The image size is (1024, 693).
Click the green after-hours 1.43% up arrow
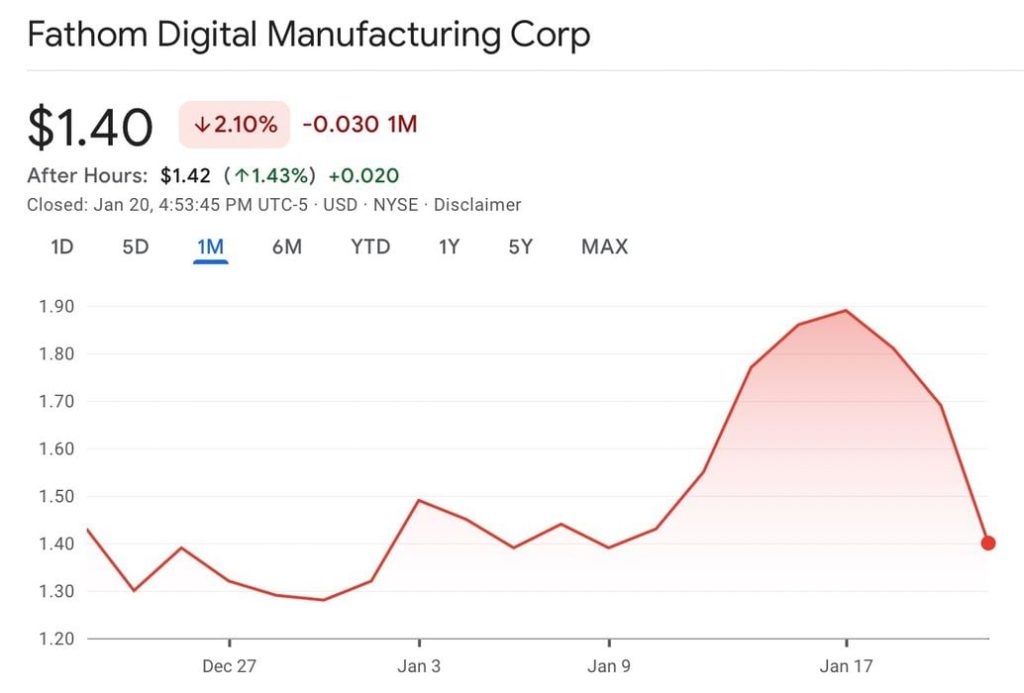(x=241, y=176)
